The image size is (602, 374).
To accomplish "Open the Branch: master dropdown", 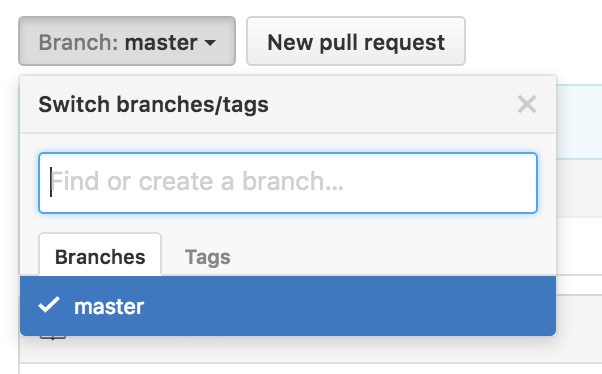I will pos(127,41).
